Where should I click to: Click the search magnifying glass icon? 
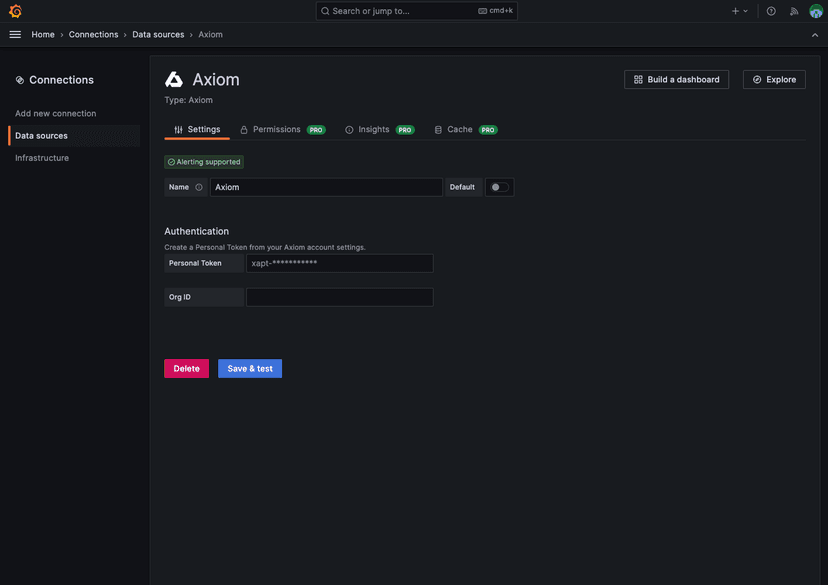click(324, 10)
